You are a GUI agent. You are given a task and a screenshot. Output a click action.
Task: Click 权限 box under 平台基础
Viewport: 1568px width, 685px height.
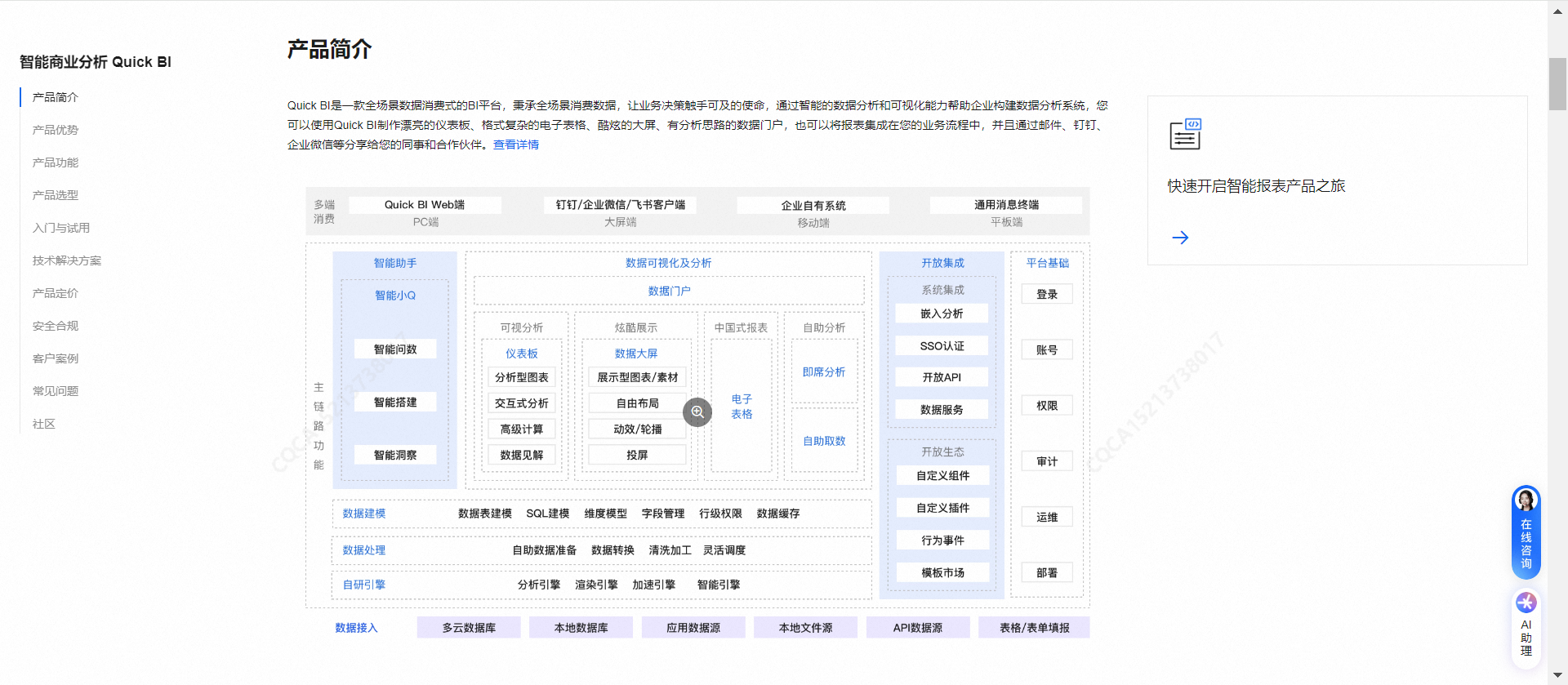[1047, 406]
